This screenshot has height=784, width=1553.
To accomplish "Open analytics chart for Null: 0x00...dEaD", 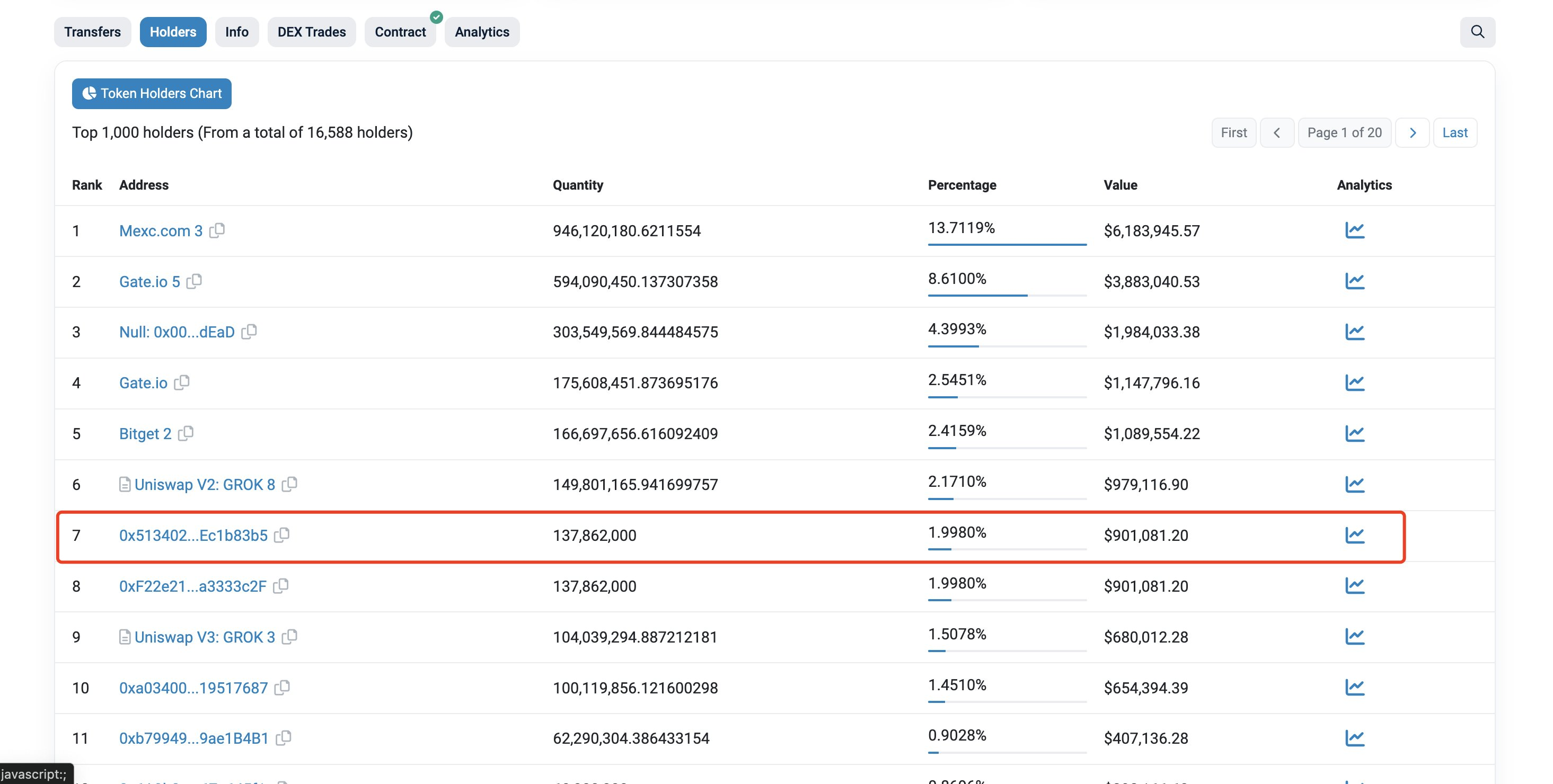I will [1355, 332].
